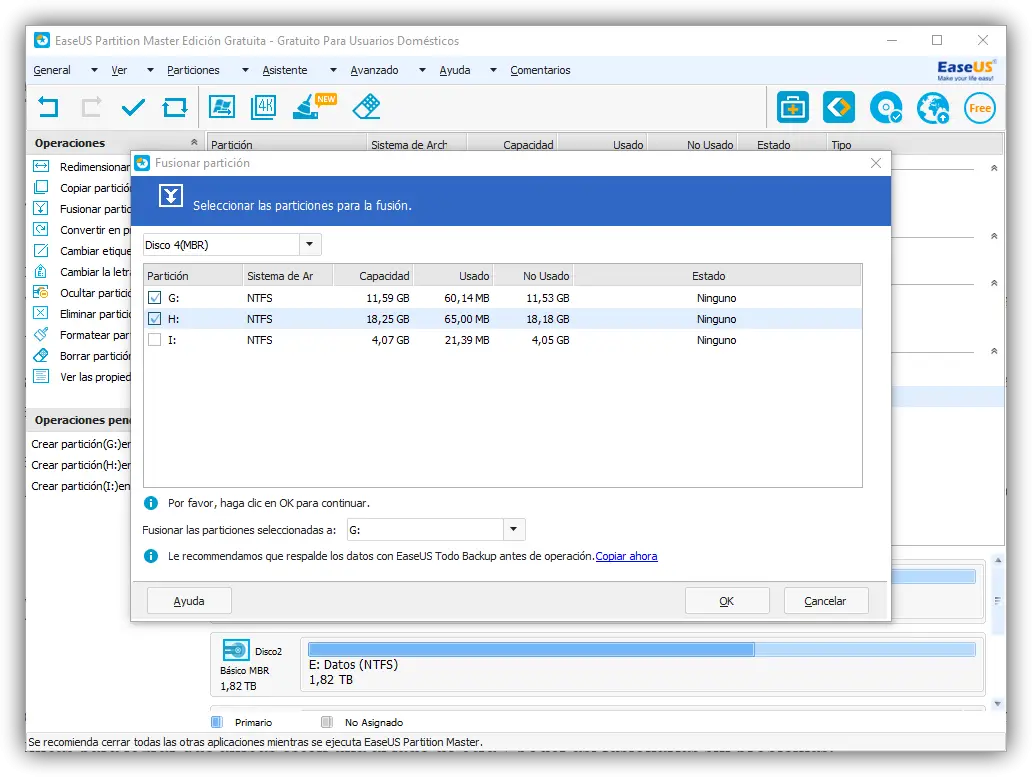Click the Refresh toolbar icon
This screenshot has height=777, width=1032.
pyautogui.click(x=175, y=107)
